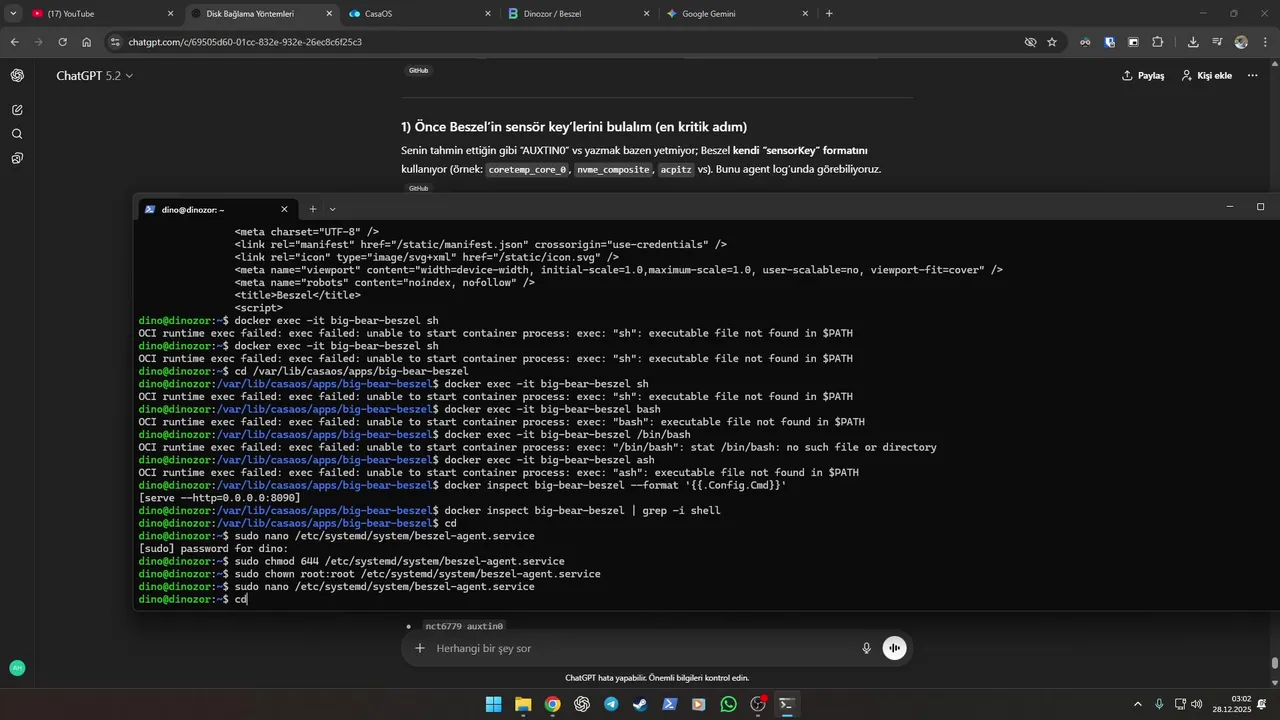Bookmark this page with the star
Screen dimensions: 1280x720
pyautogui.click(x=1052, y=42)
